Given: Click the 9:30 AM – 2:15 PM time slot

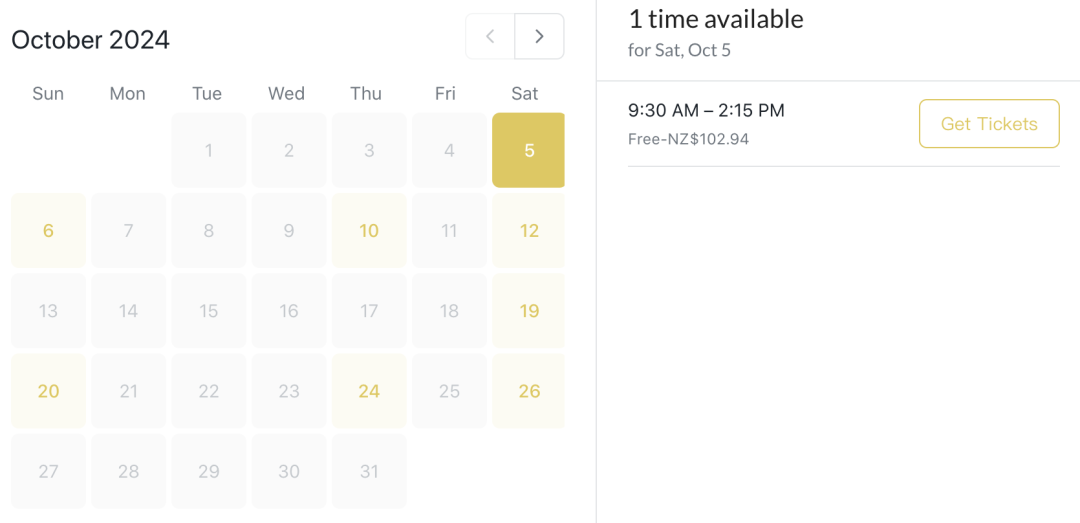Looking at the screenshot, I should (706, 111).
